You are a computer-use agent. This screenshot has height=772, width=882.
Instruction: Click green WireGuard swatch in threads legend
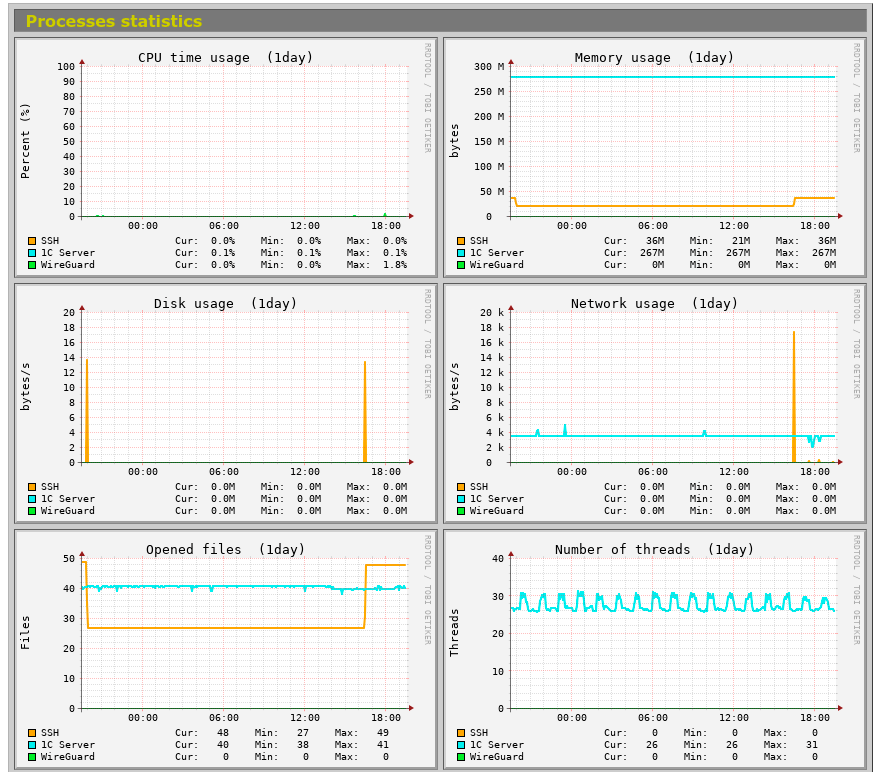pos(461,757)
